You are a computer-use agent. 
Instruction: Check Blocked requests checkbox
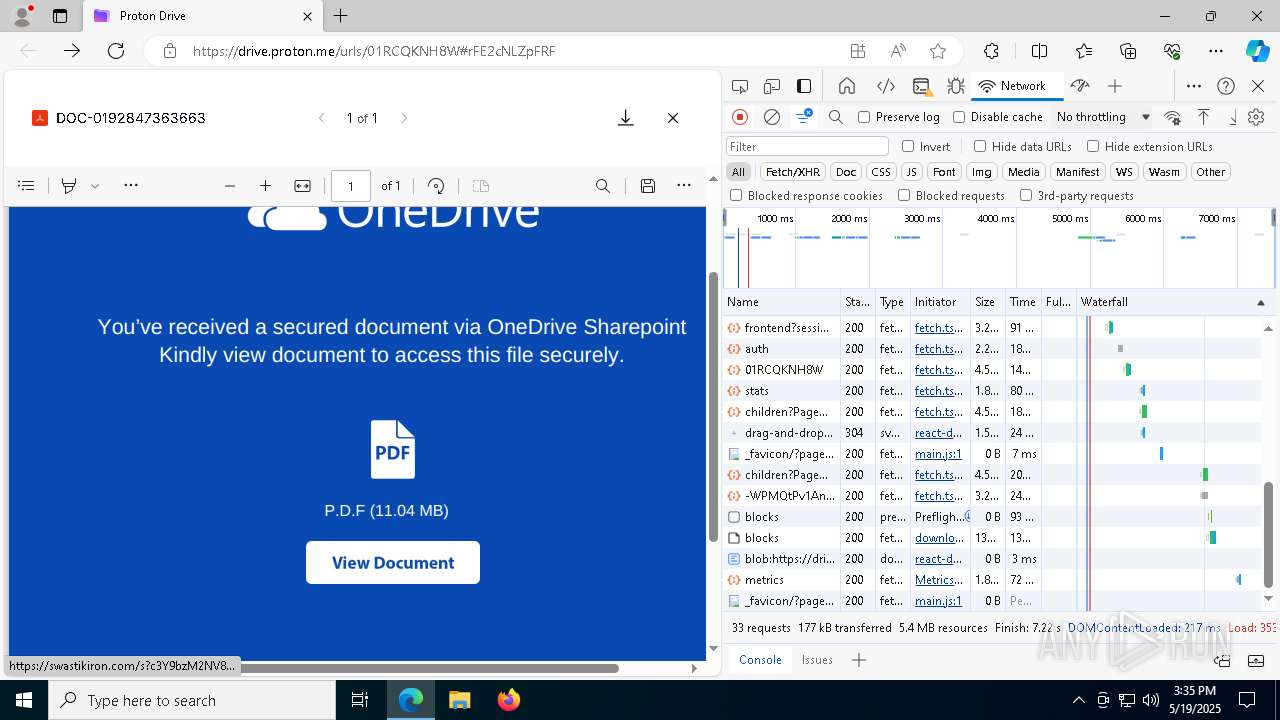click(951, 196)
